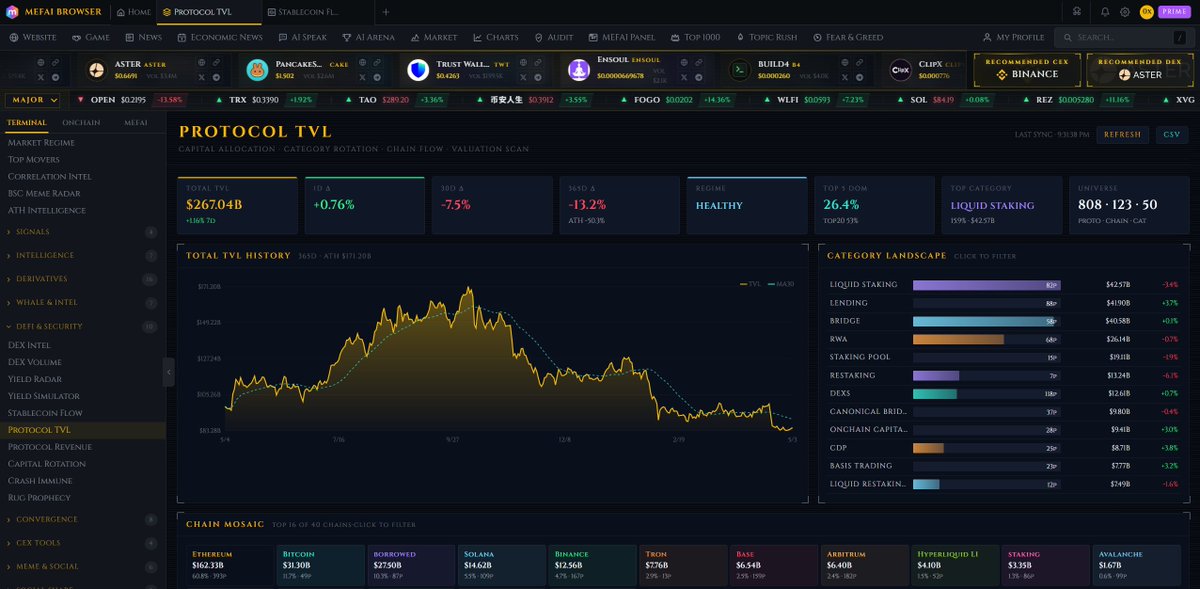
Task: Open the notifications bell
Action: click(1105, 12)
